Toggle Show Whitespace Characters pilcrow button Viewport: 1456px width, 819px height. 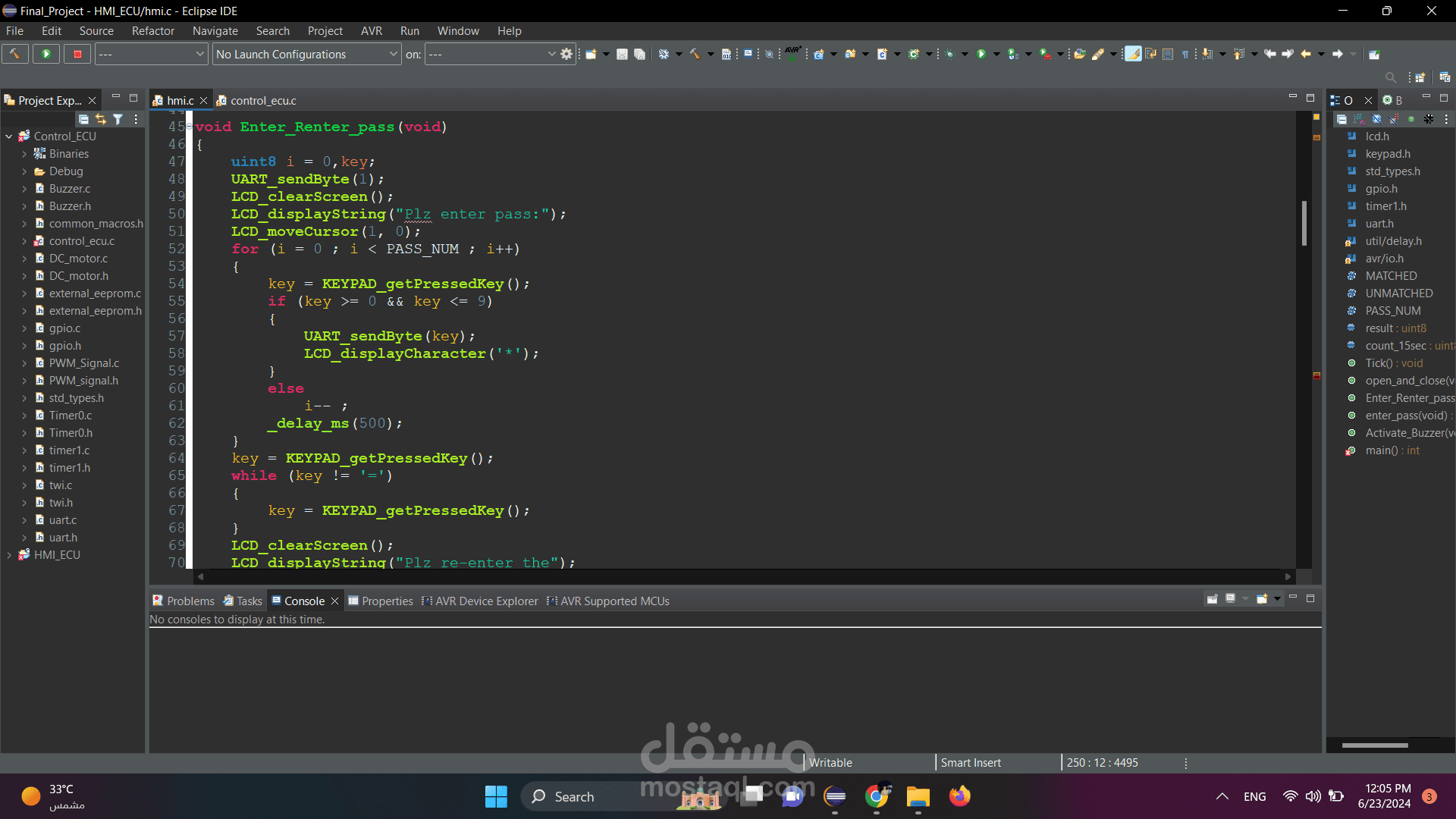click(x=1185, y=54)
